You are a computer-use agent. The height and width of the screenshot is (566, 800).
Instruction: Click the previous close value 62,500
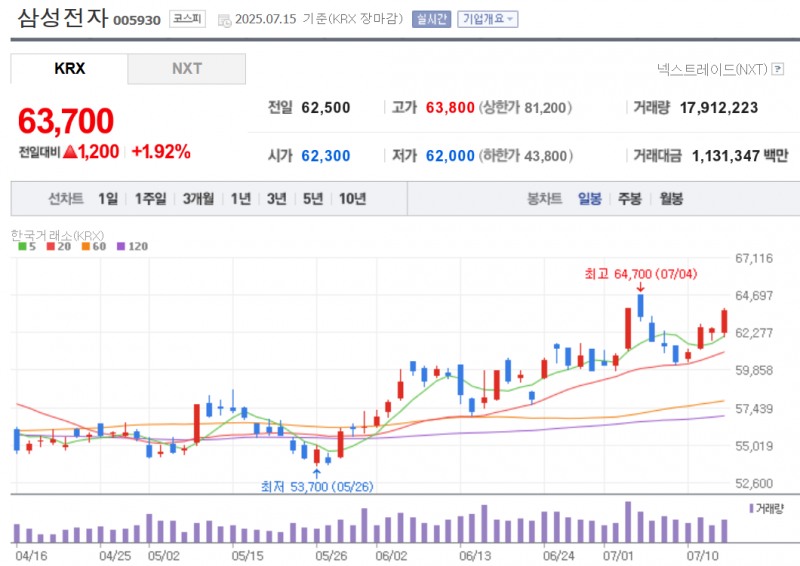[x=326, y=108]
